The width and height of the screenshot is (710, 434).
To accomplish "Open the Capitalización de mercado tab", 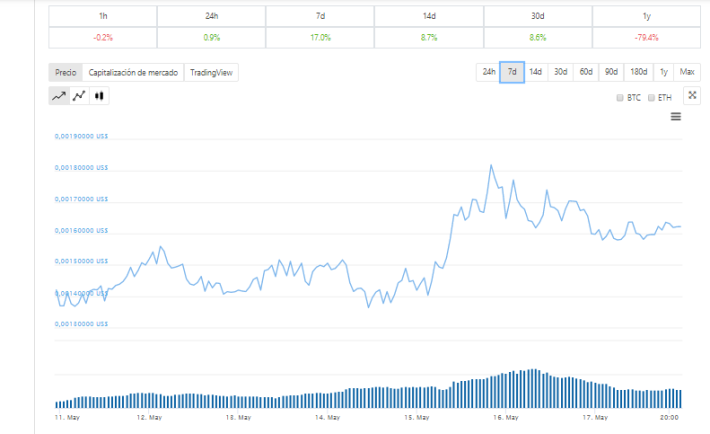I will click(x=133, y=72).
